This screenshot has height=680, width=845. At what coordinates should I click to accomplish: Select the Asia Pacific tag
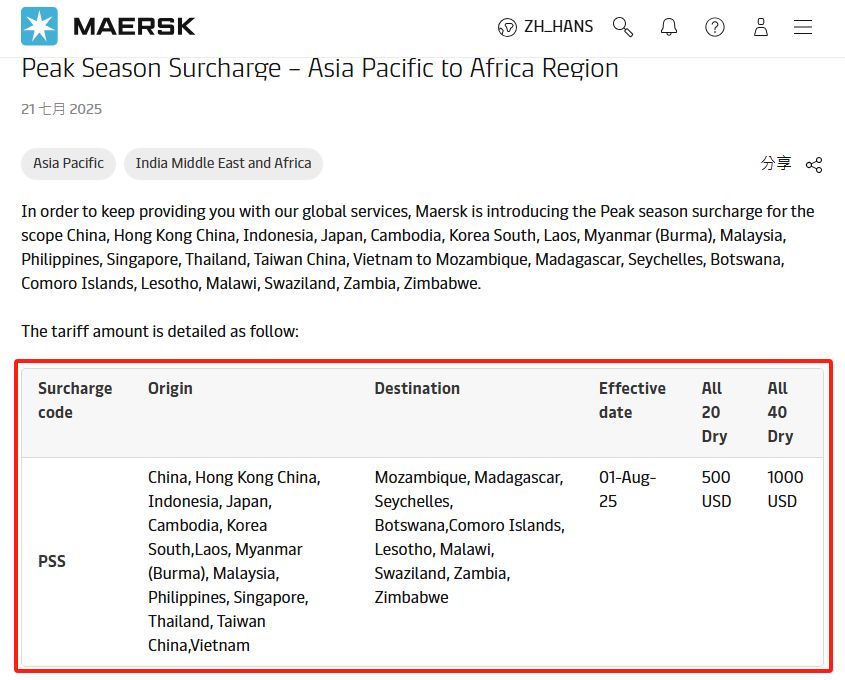coord(68,163)
